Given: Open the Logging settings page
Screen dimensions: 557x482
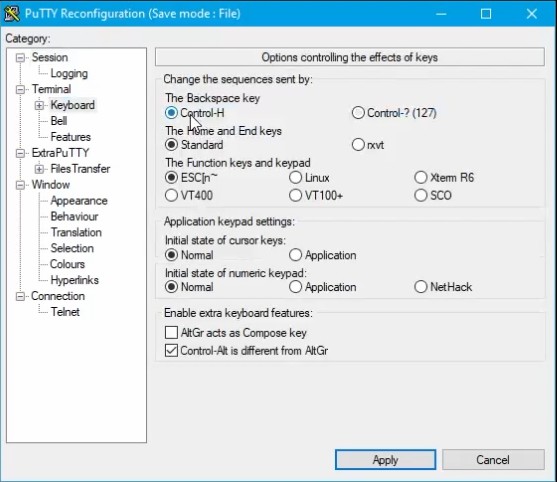Looking at the screenshot, I should (69, 74).
